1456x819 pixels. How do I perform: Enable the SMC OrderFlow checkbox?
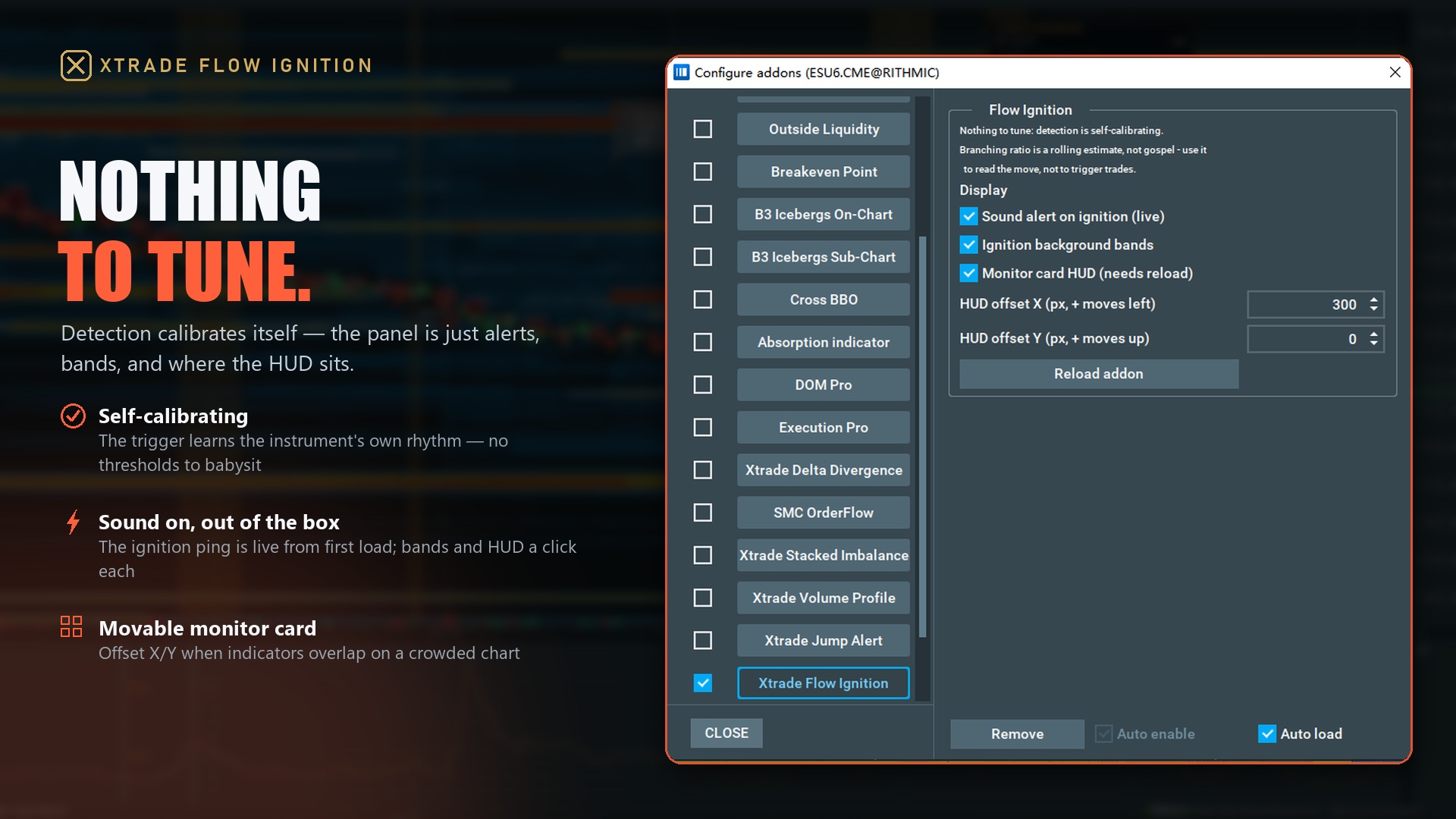pos(703,513)
